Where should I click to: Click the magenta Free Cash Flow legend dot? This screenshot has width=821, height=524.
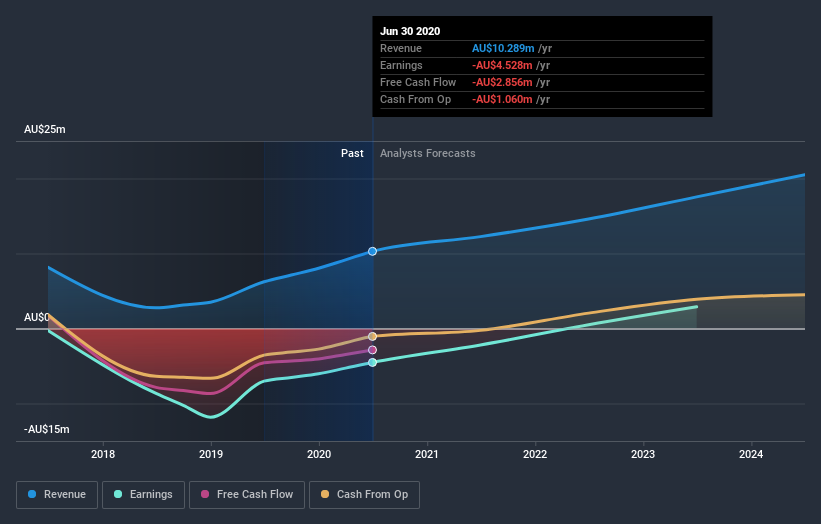[x=205, y=494]
